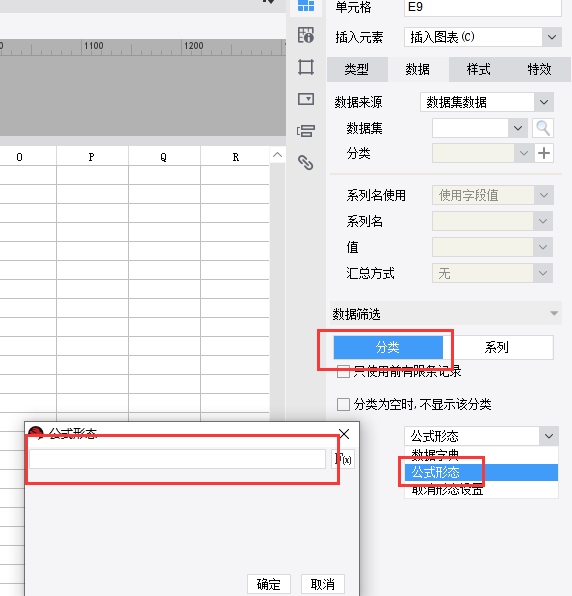Close the 公式形态 dialog
The width and height of the screenshot is (572, 596).
tap(344, 434)
